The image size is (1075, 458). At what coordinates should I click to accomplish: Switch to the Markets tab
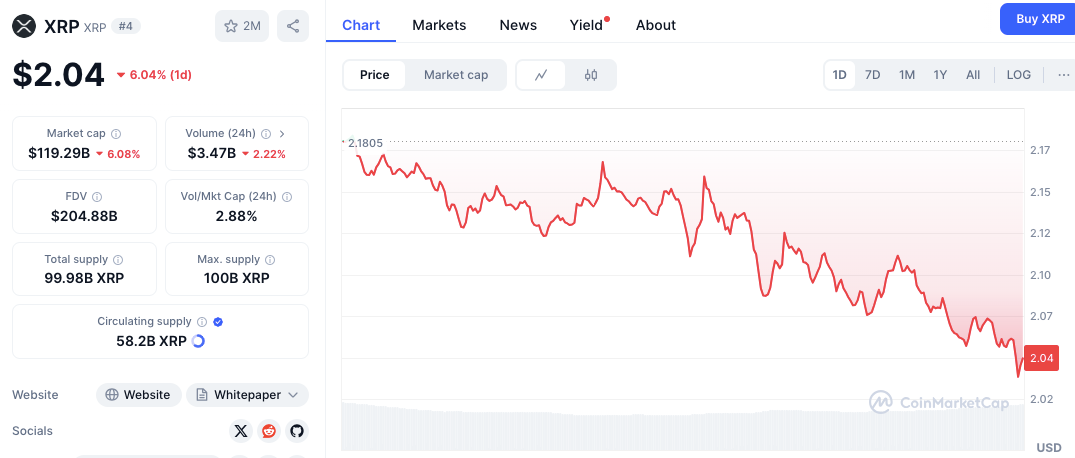pyautogui.click(x=439, y=25)
